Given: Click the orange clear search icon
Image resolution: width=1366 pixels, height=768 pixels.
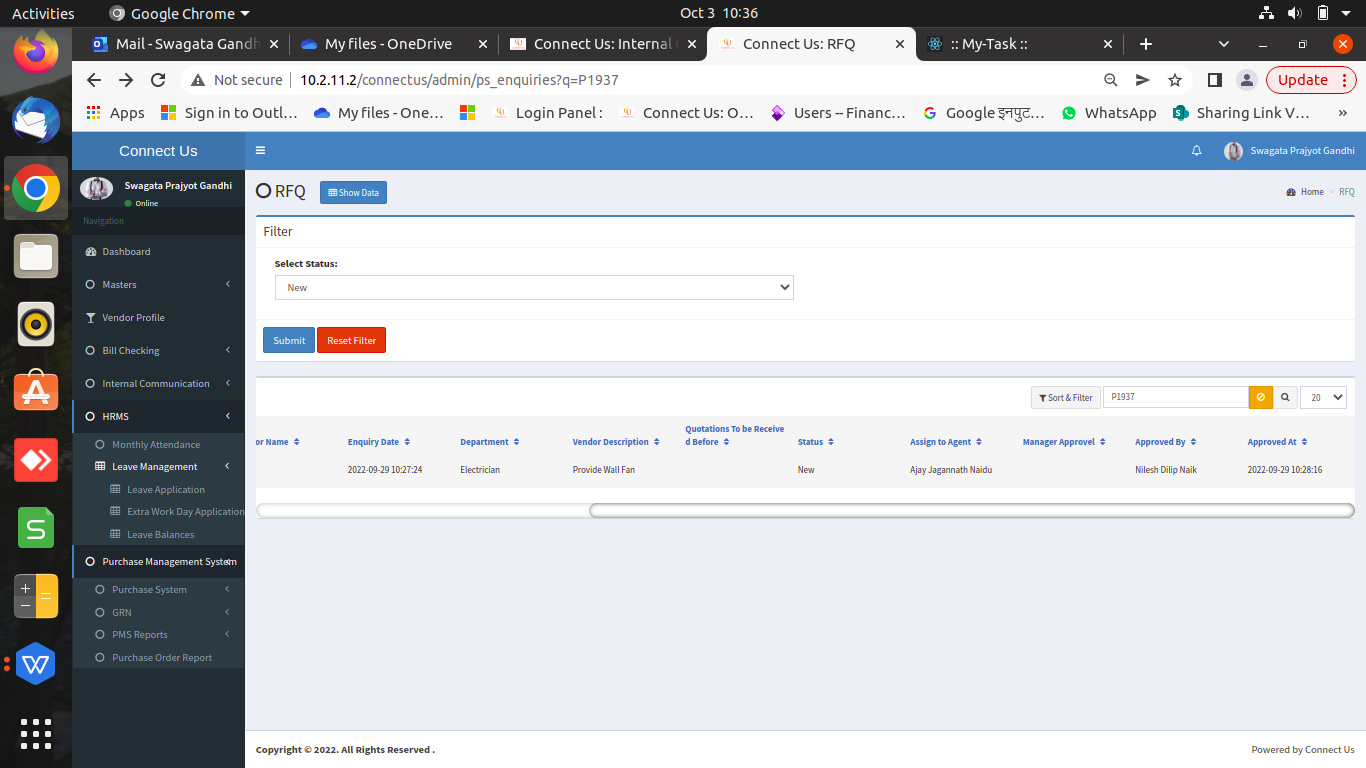Looking at the screenshot, I should click(1261, 397).
